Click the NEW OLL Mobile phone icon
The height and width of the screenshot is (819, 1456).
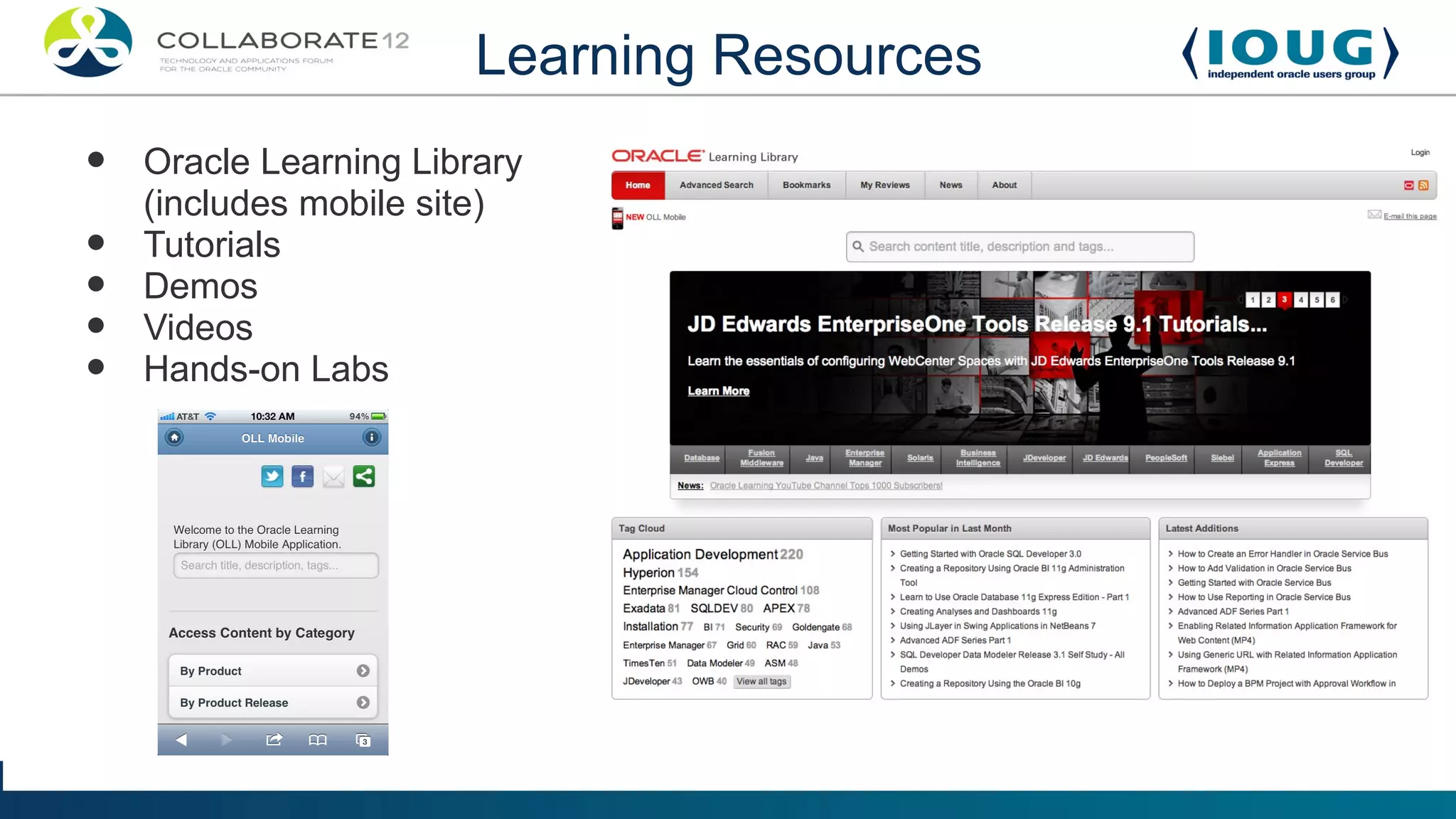tap(617, 218)
